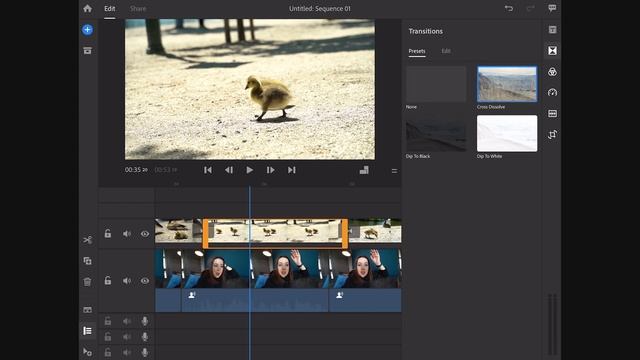Open the Transitions panel icon

[552, 51]
